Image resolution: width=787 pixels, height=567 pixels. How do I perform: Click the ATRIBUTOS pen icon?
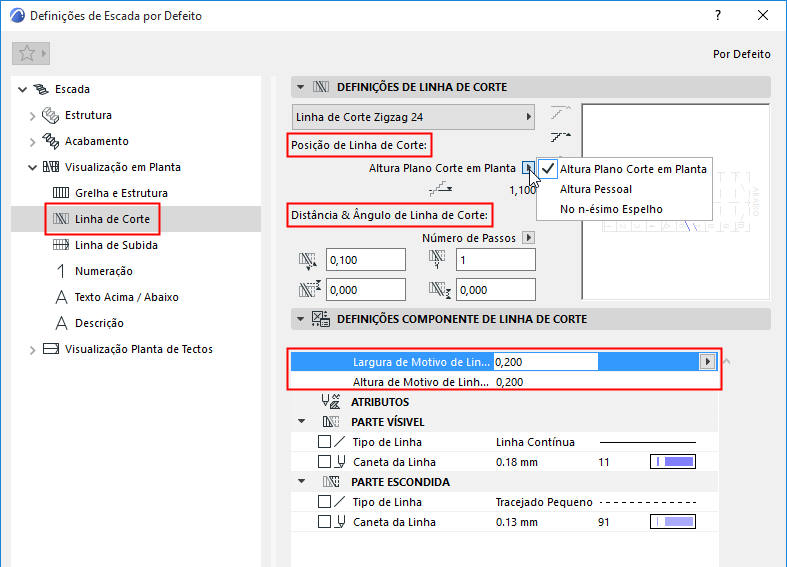point(331,401)
